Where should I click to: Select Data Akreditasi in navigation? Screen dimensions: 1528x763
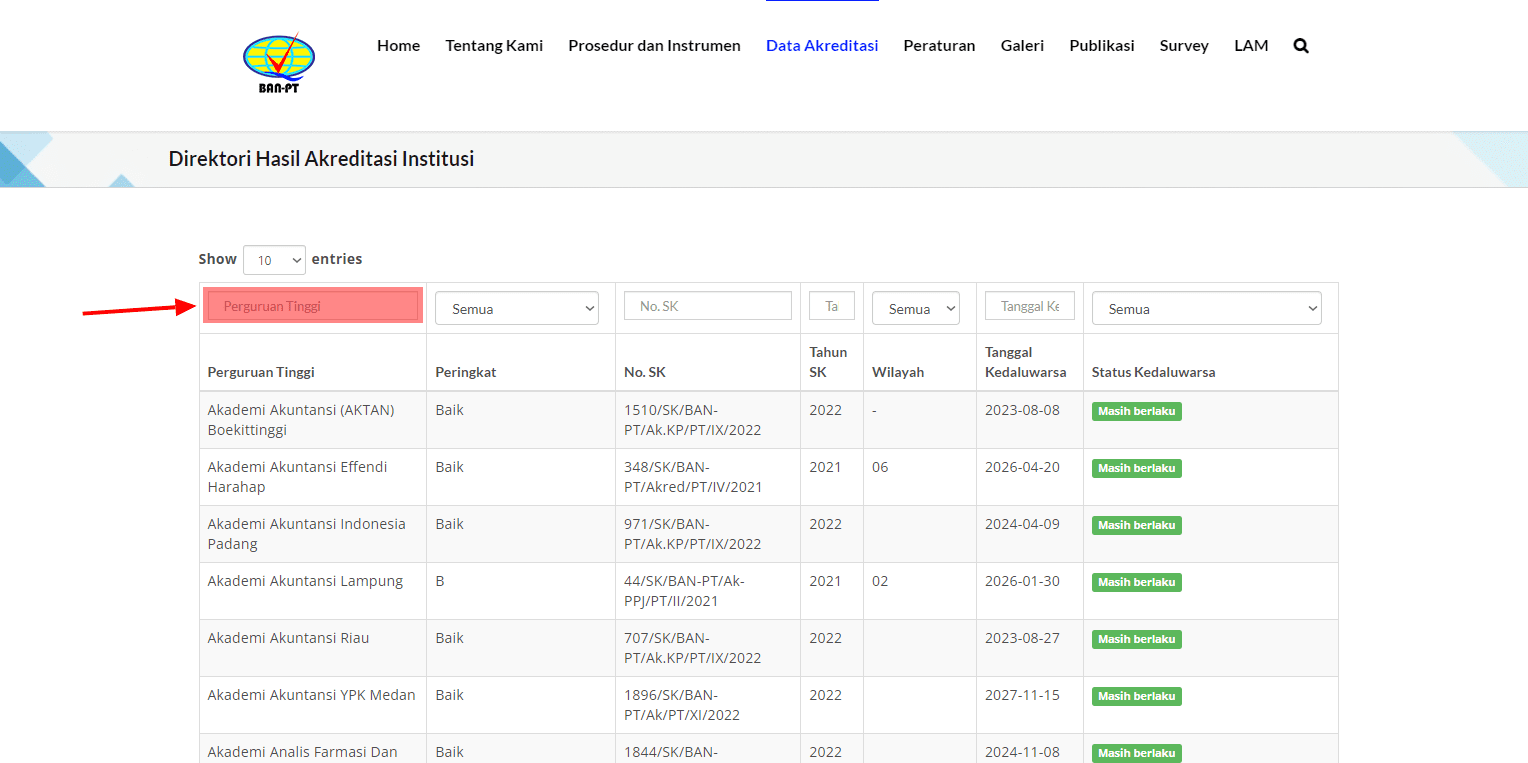coord(821,46)
